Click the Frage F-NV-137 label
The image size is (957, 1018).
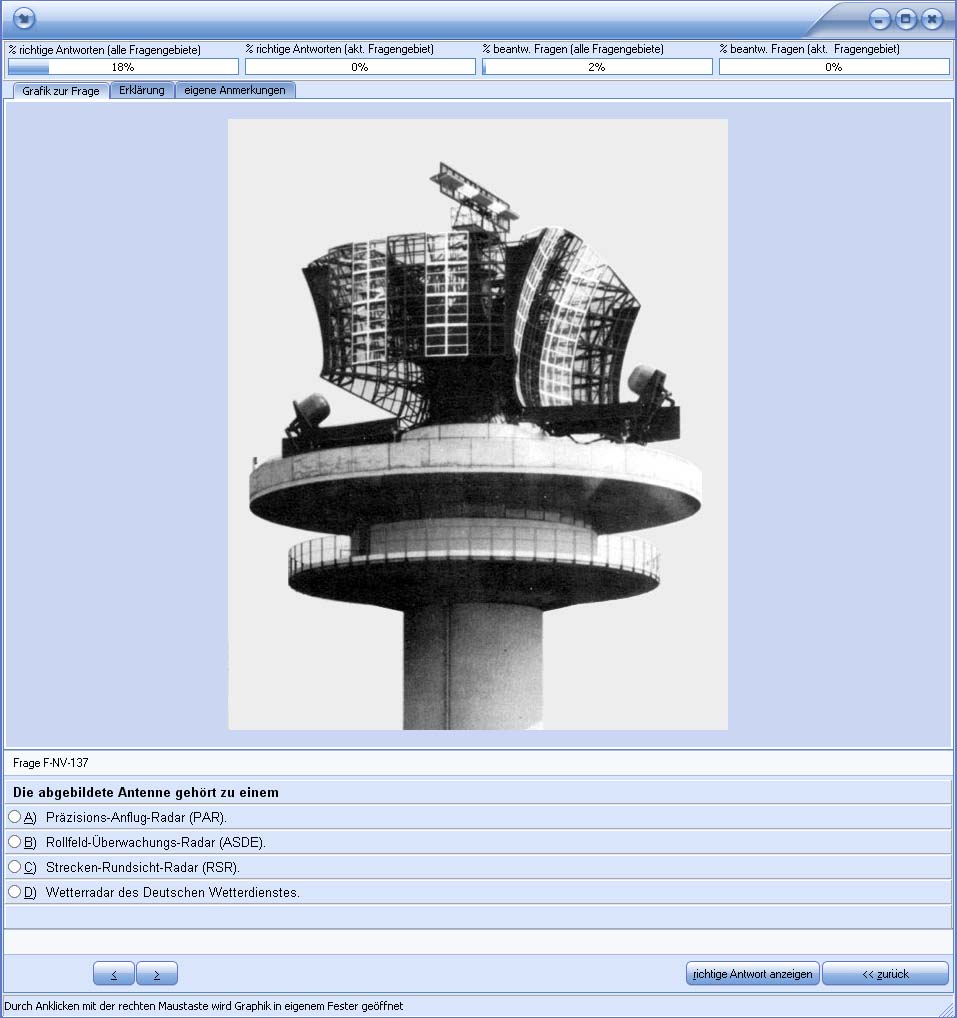coord(51,763)
